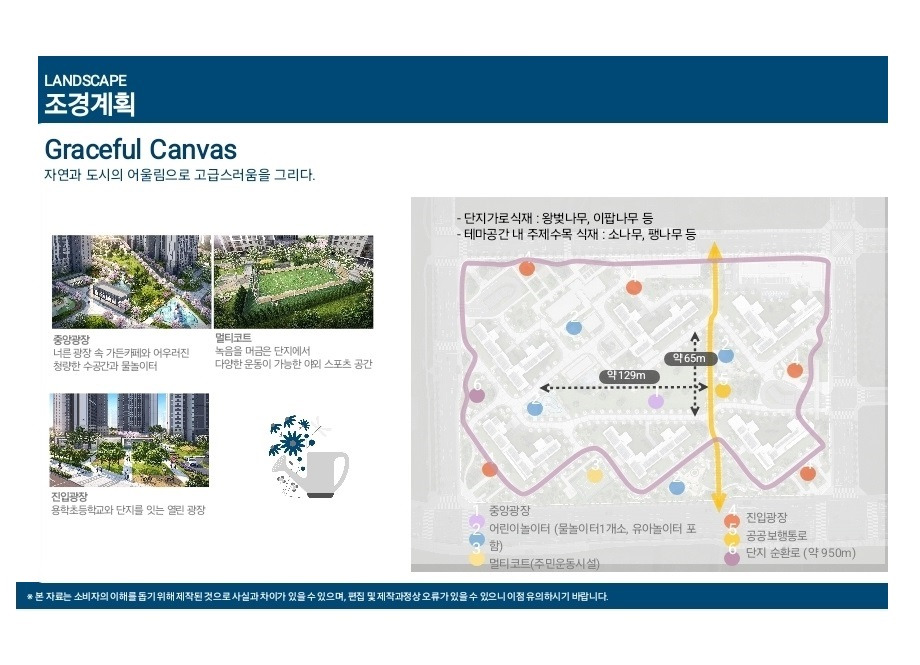Screen dimensions: 920x665
Task: Select the 진입광장 entrance plaza rendering image
Action: coord(129,440)
